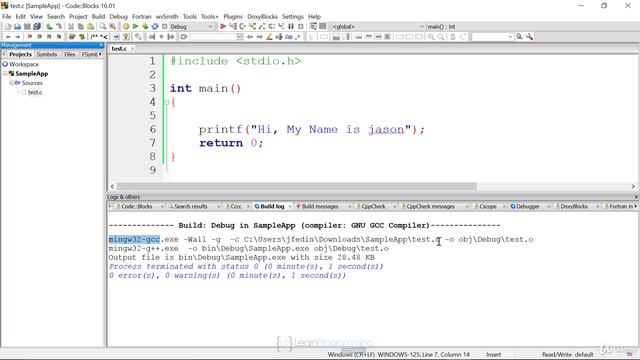Click the Undo toolbar icon
Viewport: 640px width, 360px height.
pos(49,27)
